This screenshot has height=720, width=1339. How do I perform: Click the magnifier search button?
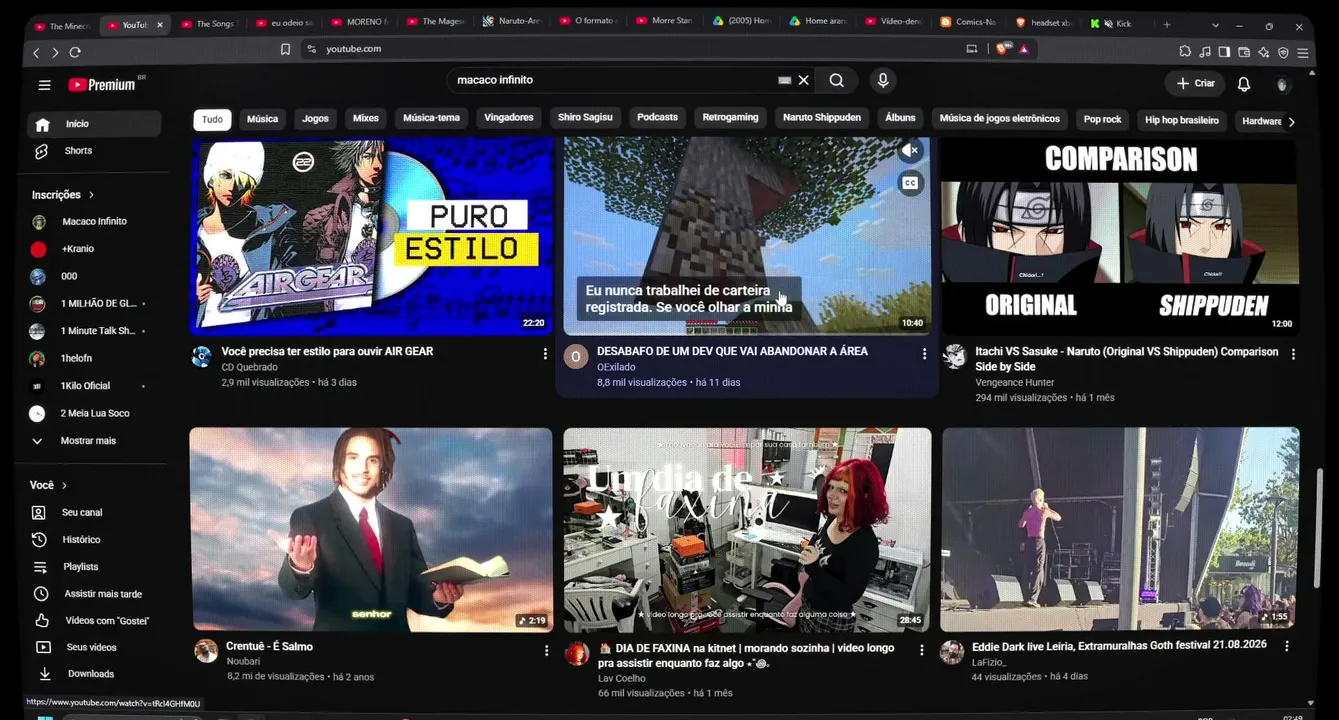click(x=837, y=80)
